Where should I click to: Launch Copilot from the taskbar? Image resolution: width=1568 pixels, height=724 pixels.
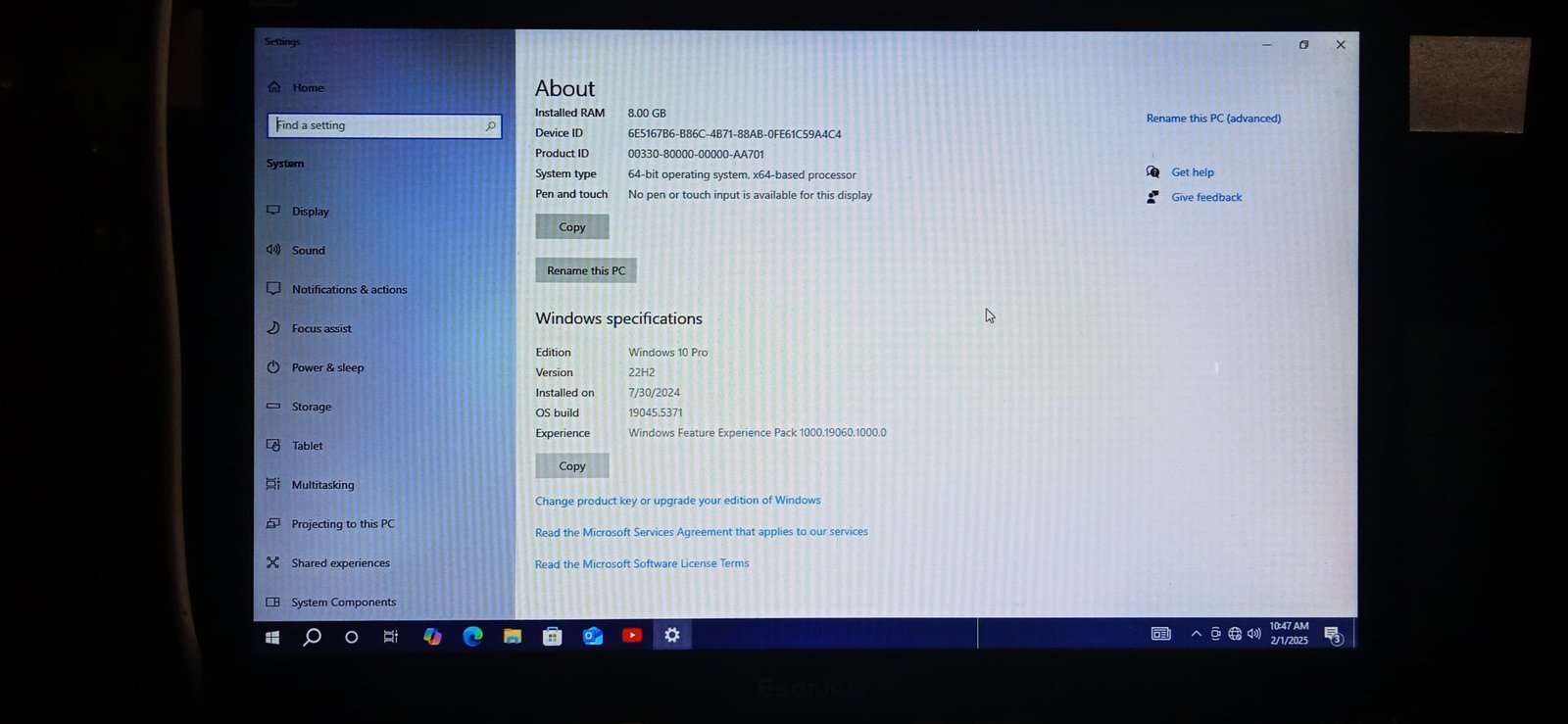tap(432, 637)
